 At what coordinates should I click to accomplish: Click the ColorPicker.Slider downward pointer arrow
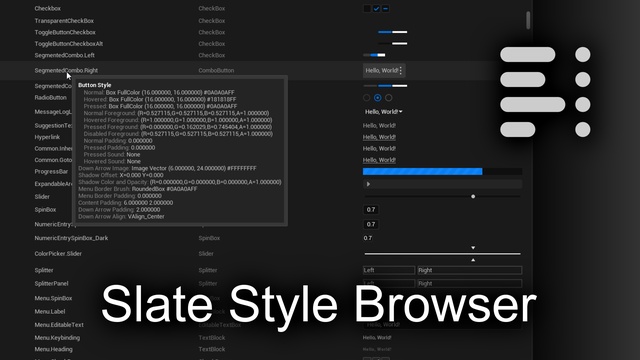pyautogui.click(x=473, y=248)
